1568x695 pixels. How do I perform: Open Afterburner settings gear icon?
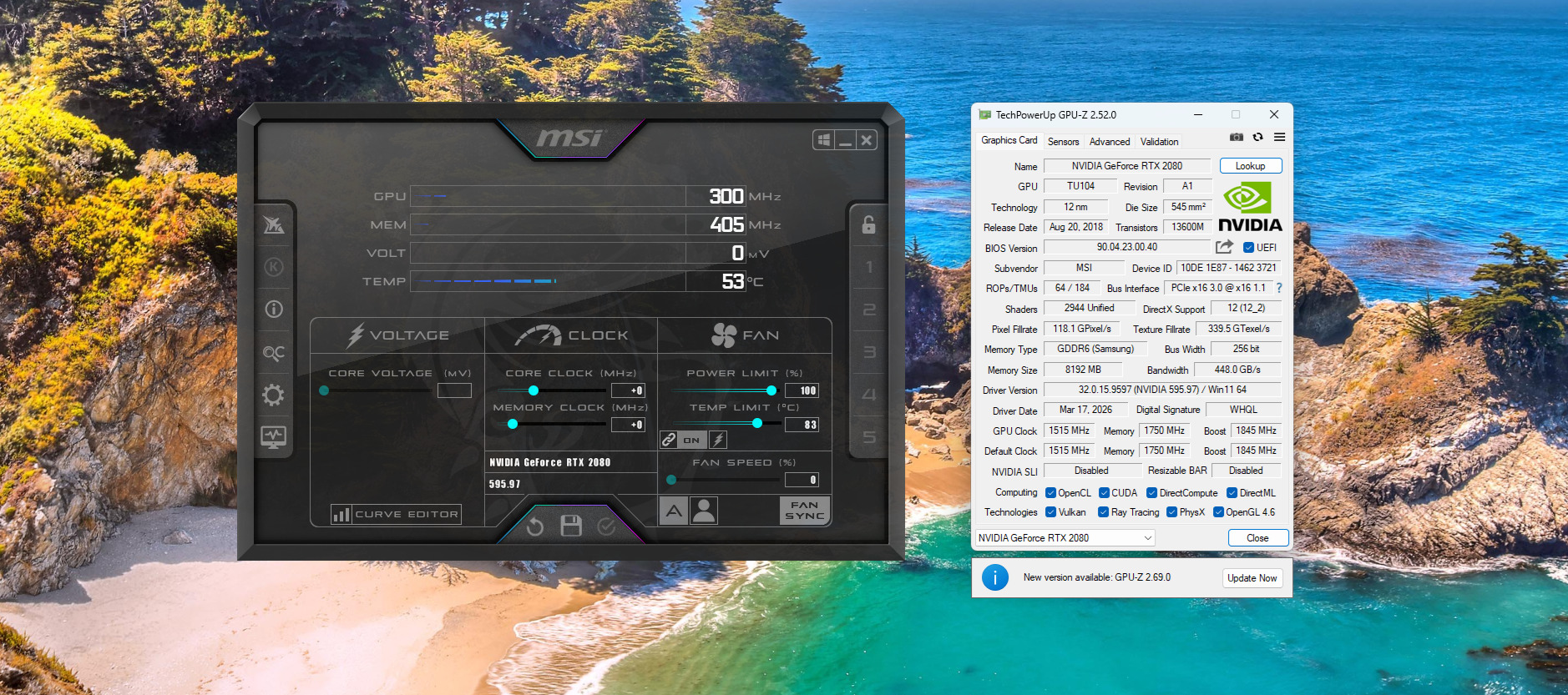(x=273, y=395)
